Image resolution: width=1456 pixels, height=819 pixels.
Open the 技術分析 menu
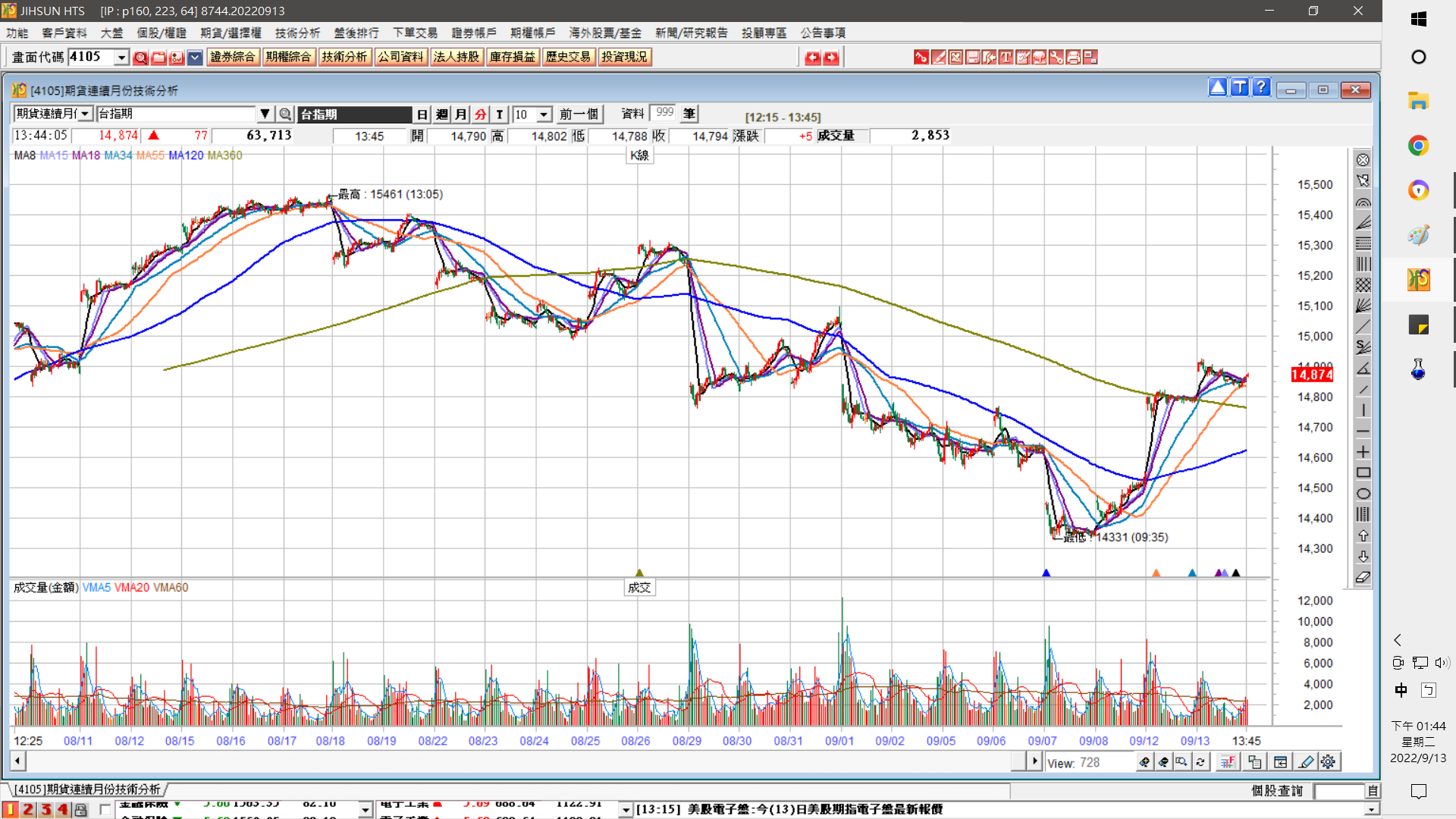pos(297,33)
